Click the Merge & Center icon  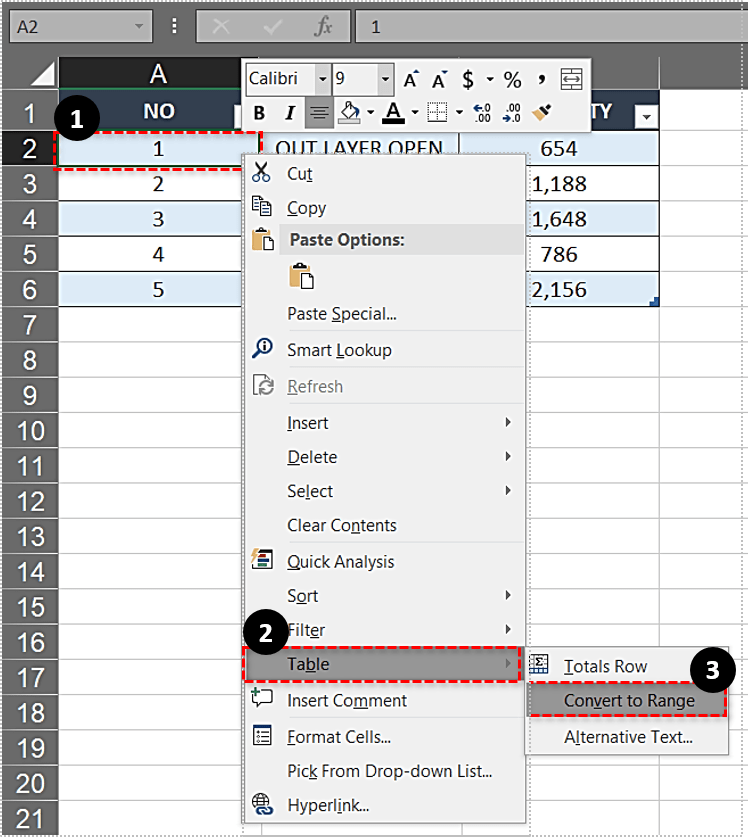(x=571, y=79)
